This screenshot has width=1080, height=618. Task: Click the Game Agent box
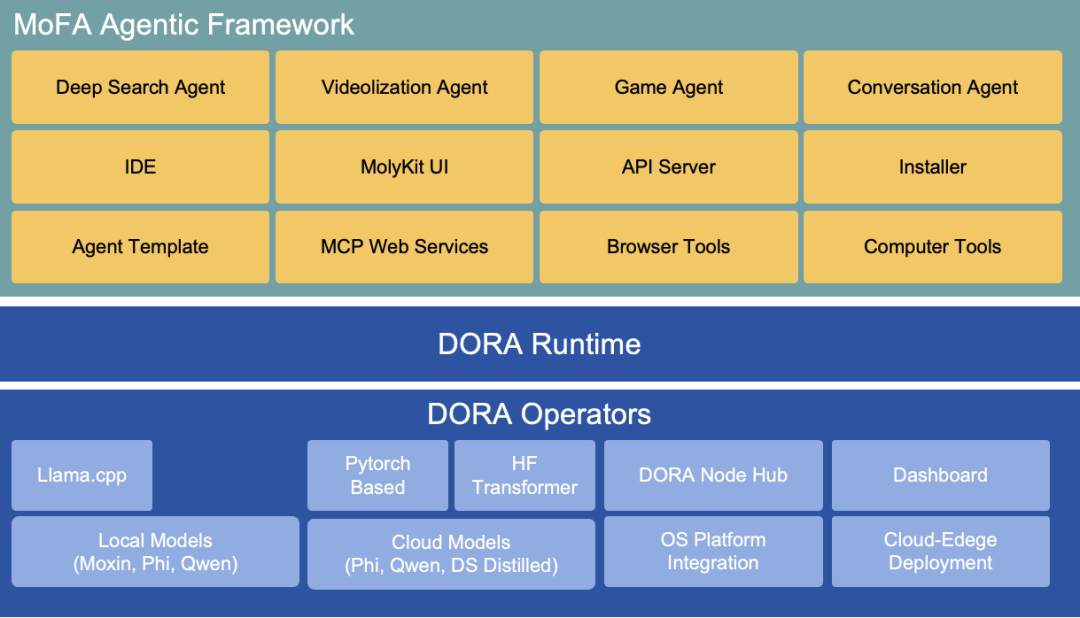[668, 87]
